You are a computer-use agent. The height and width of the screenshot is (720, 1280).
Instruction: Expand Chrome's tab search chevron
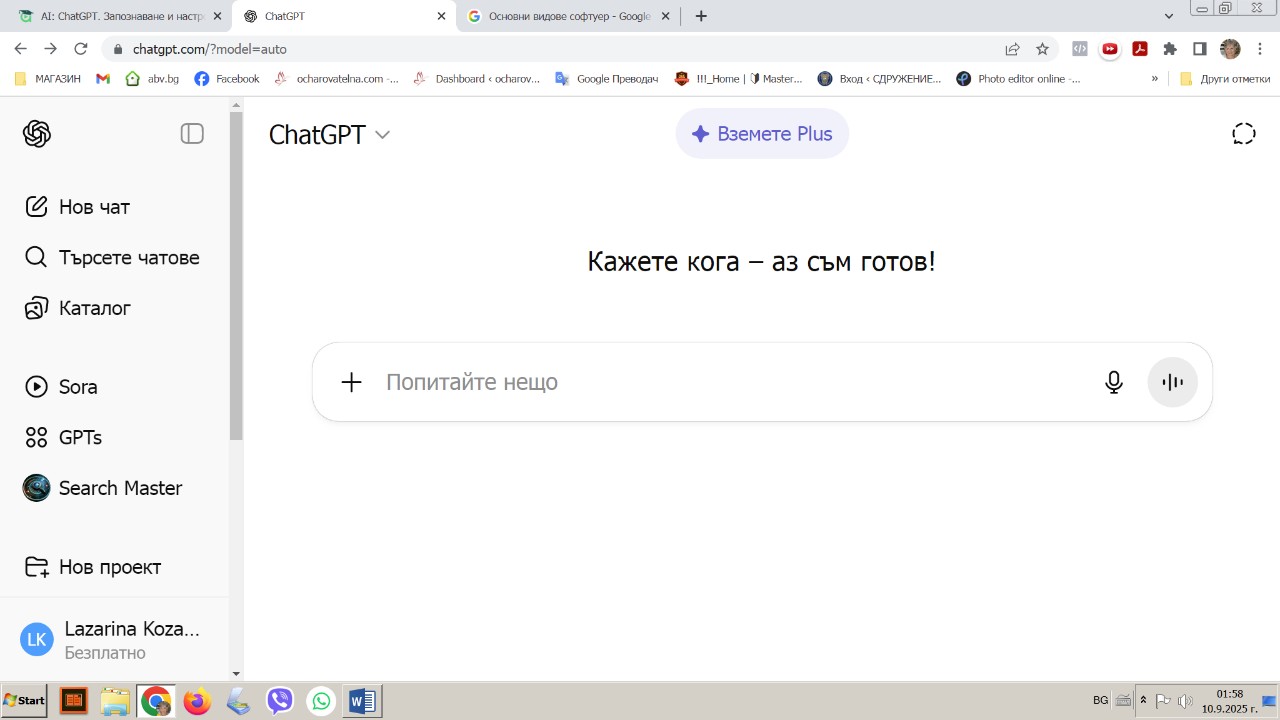coord(1169,16)
